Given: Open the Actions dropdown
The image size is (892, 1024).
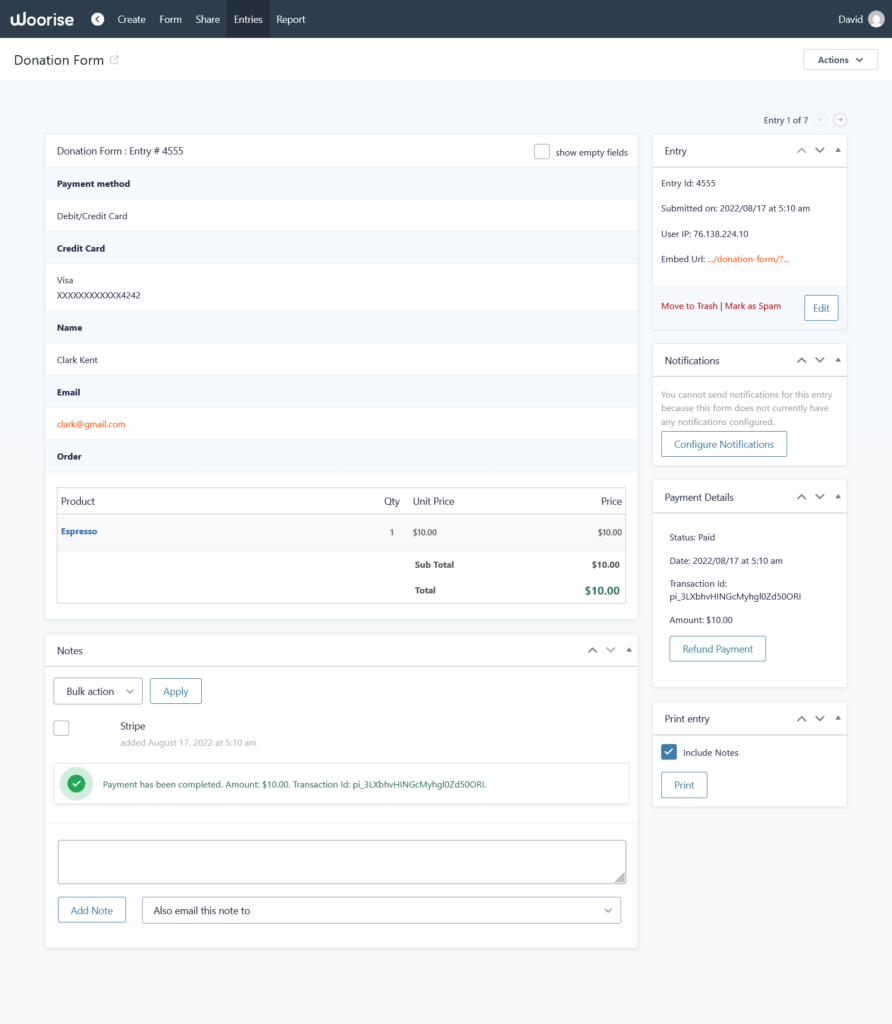Looking at the screenshot, I should (x=839, y=59).
